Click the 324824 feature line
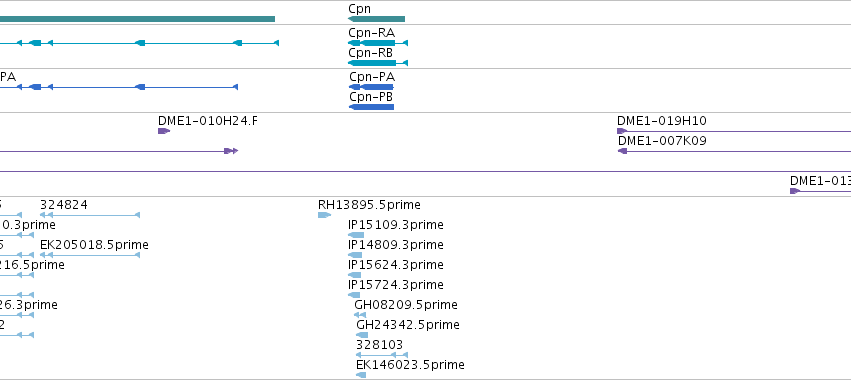Screen dimensions: 851x380 click(x=90, y=215)
